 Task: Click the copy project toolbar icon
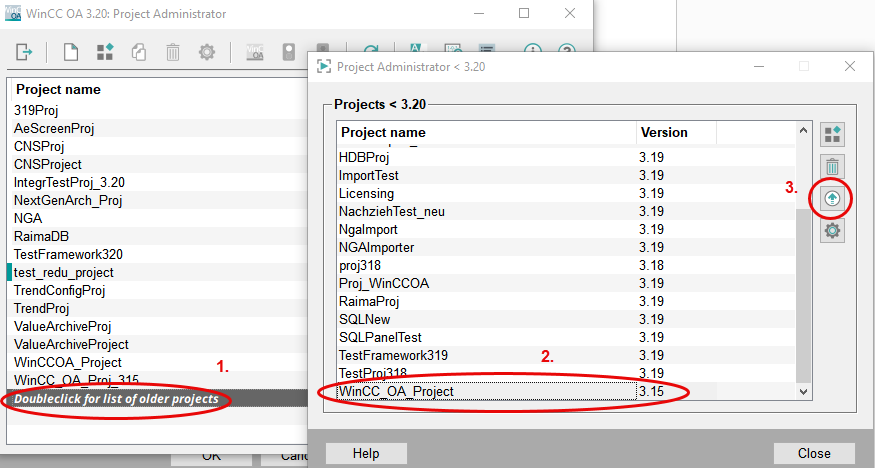(139, 52)
